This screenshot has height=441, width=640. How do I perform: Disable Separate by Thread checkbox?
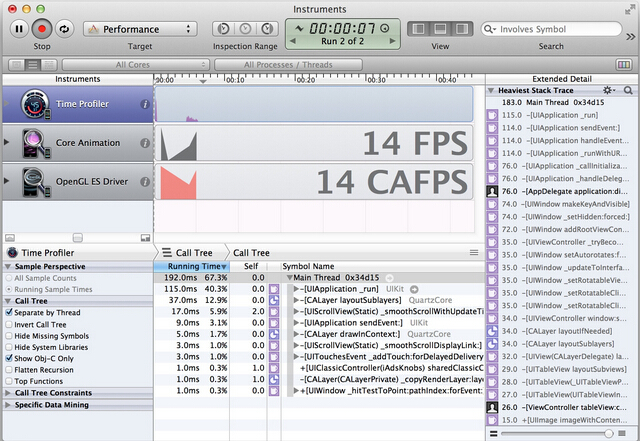tap(10, 312)
